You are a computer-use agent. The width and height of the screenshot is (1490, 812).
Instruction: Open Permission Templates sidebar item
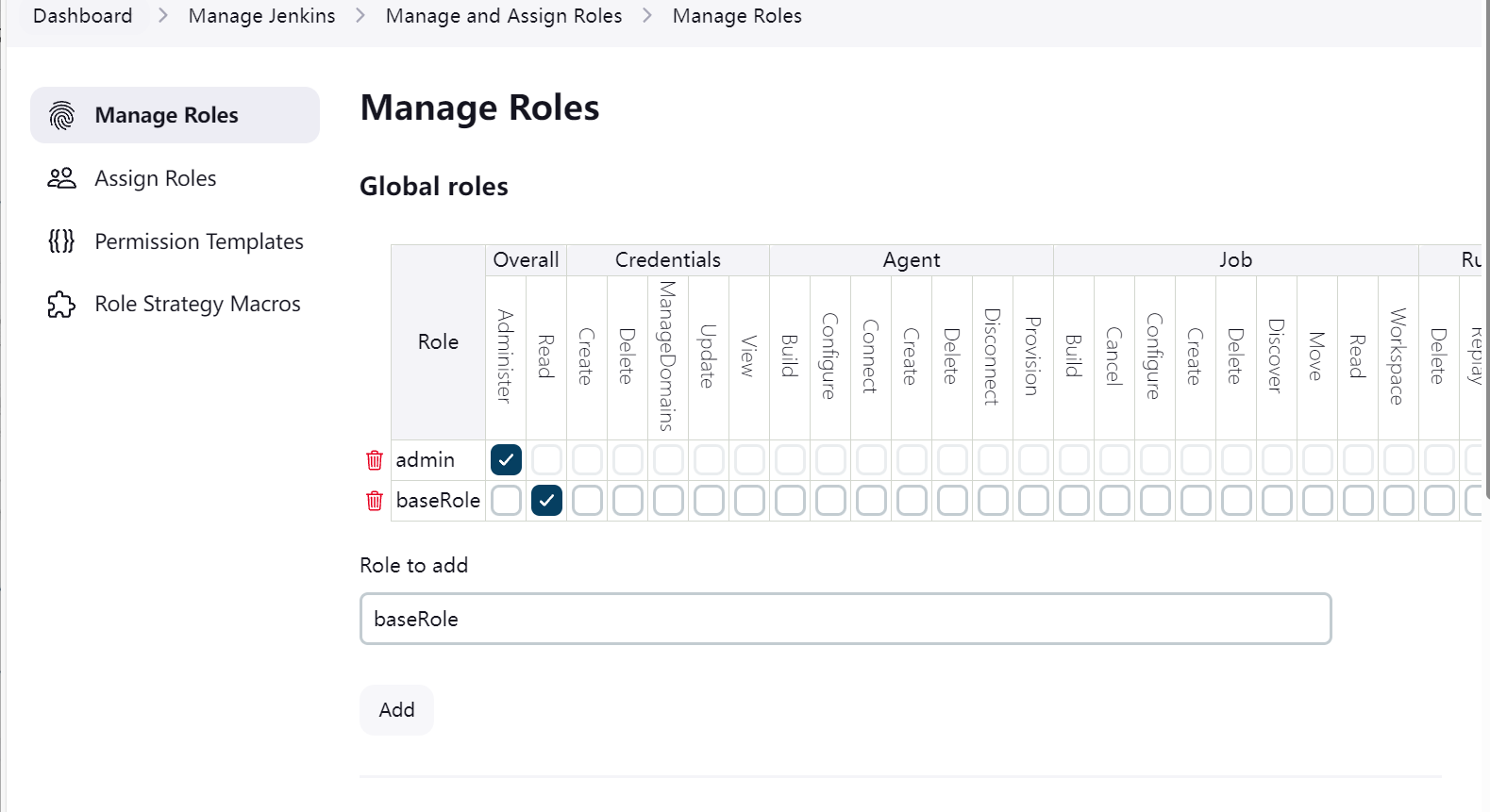175,241
